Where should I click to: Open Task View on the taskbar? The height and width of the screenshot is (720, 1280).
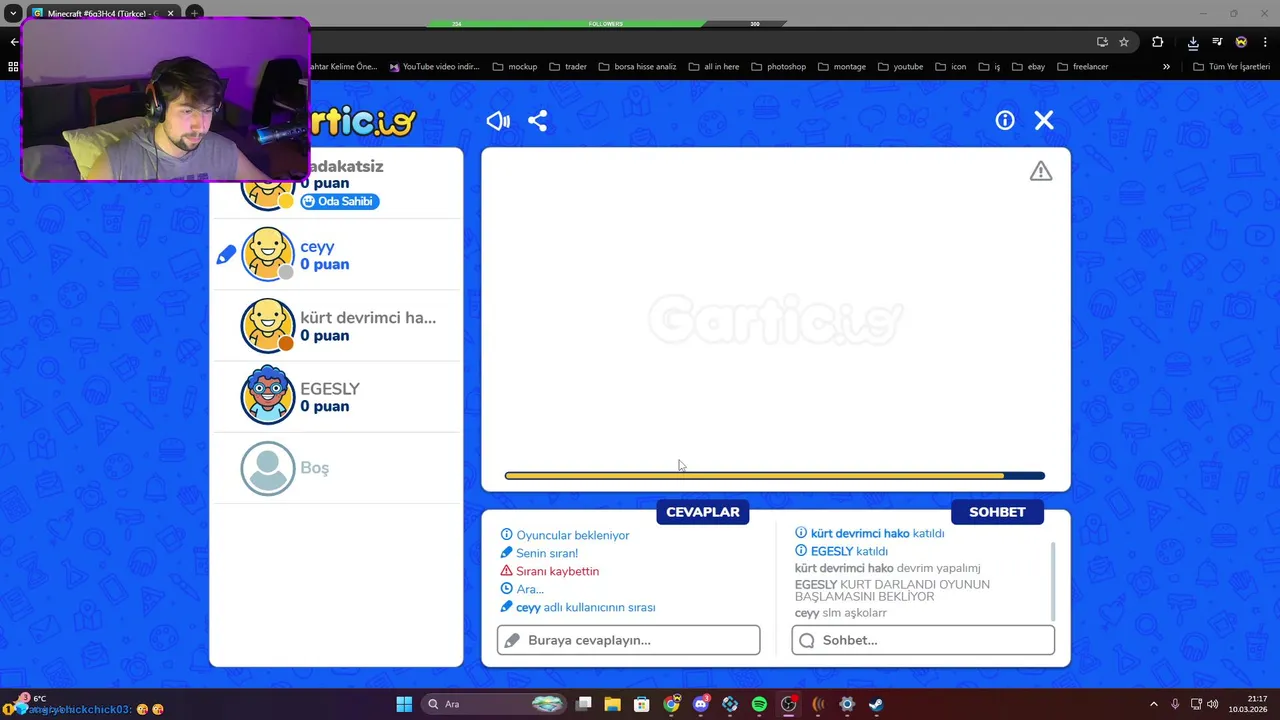[x=584, y=704]
